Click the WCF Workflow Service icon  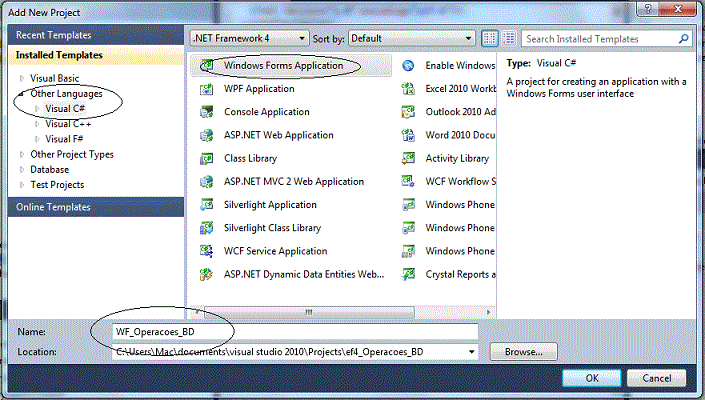tap(408, 182)
